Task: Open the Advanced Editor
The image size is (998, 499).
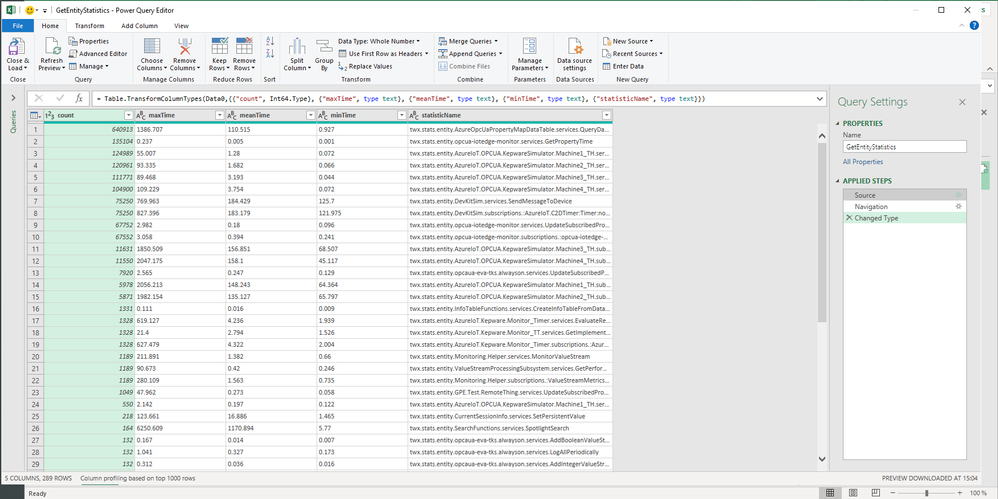Action: 98,54
